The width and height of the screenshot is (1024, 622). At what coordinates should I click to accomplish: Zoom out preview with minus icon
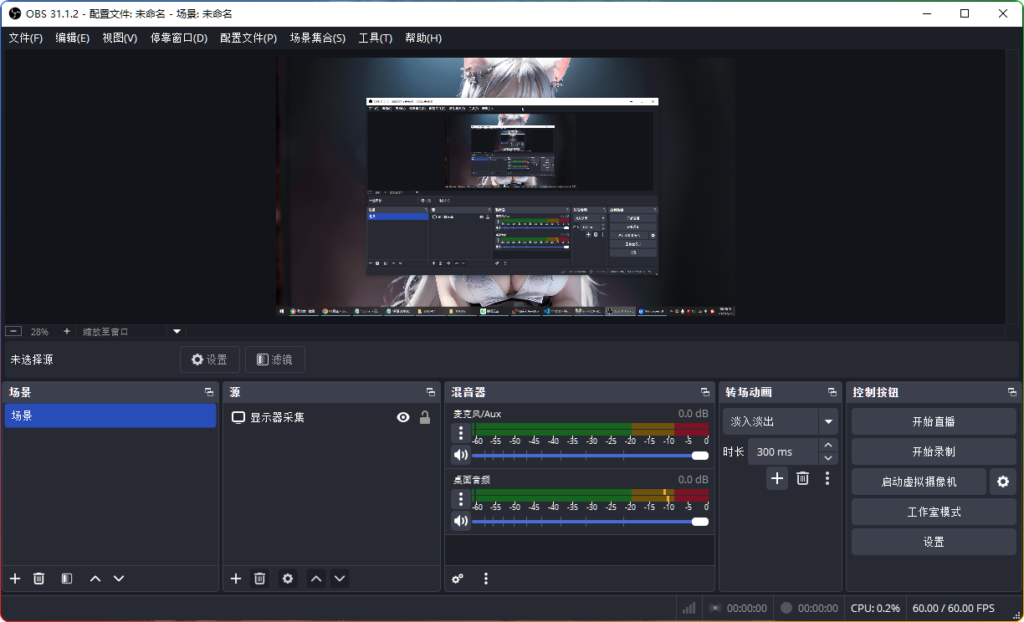(14, 331)
